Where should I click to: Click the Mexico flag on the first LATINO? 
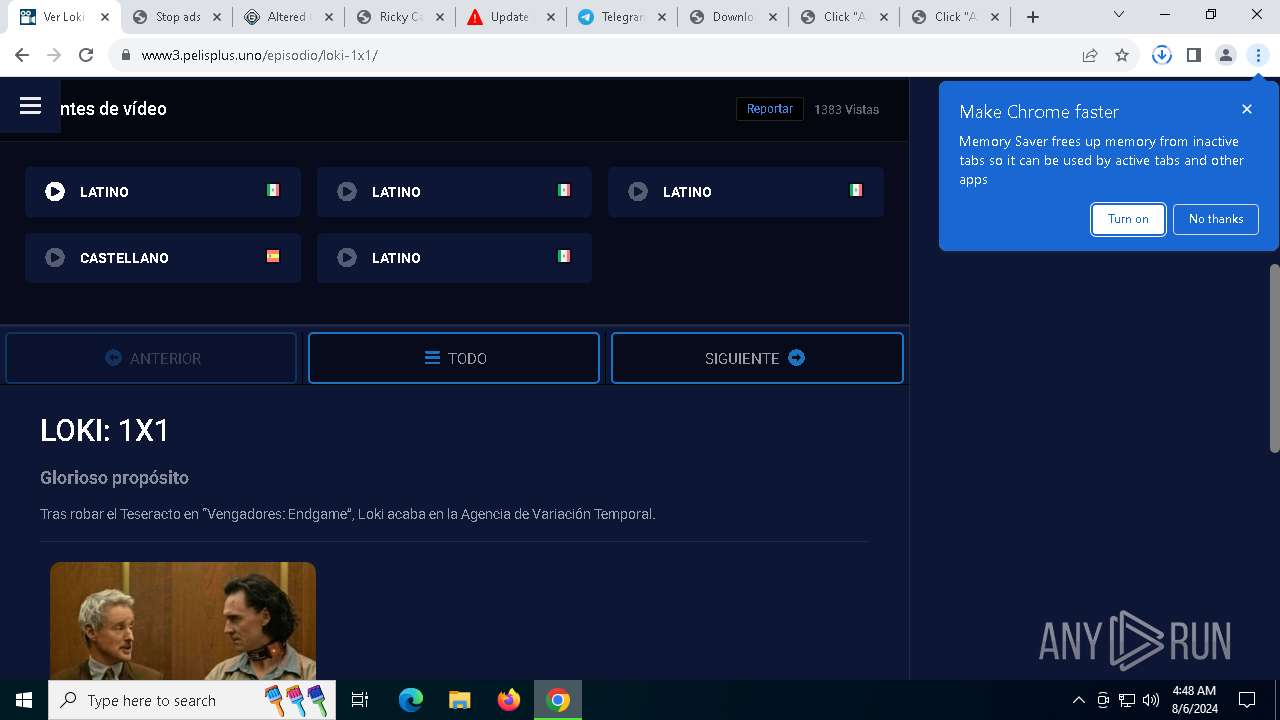click(273, 190)
